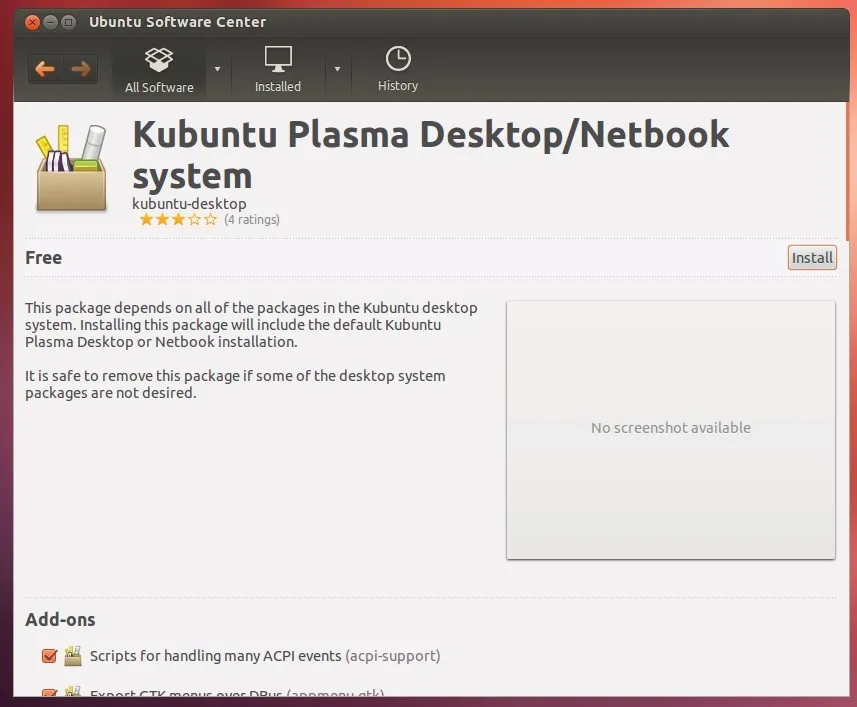This screenshot has height=707, width=857.
Task: Open the History clock view
Action: [x=397, y=69]
